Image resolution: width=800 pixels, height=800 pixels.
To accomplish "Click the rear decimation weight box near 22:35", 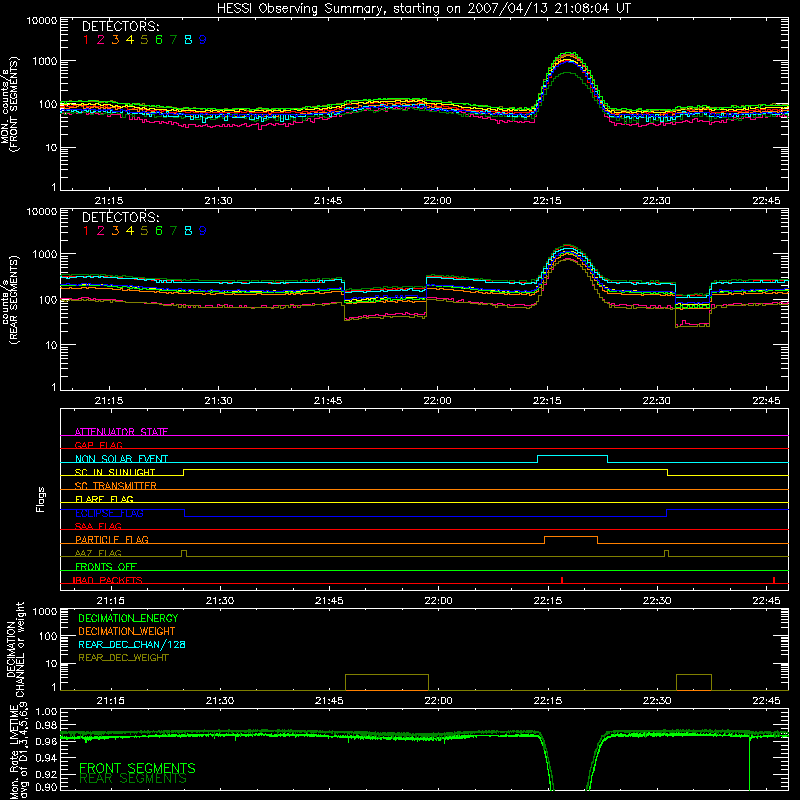I will pyautogui.click(x=694, y=682).
